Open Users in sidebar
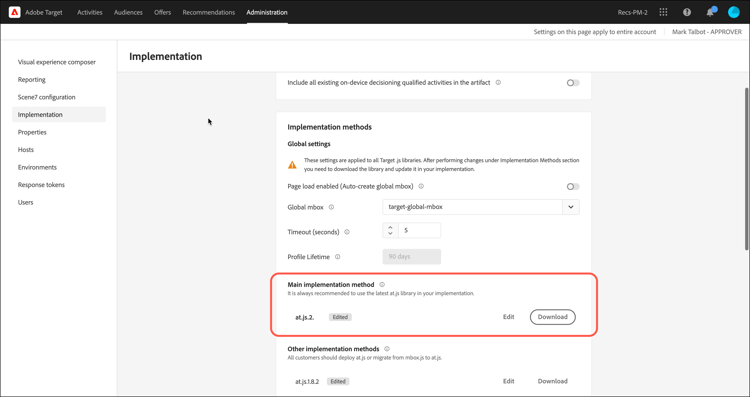Viewport: 750px width, 397px height. coord(25,202)
